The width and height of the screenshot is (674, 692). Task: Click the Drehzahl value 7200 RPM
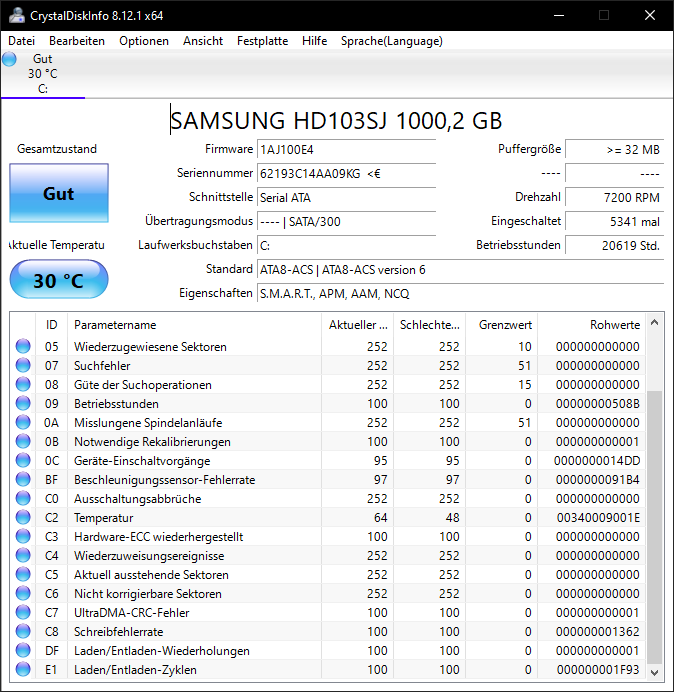[x=614, y=197]
